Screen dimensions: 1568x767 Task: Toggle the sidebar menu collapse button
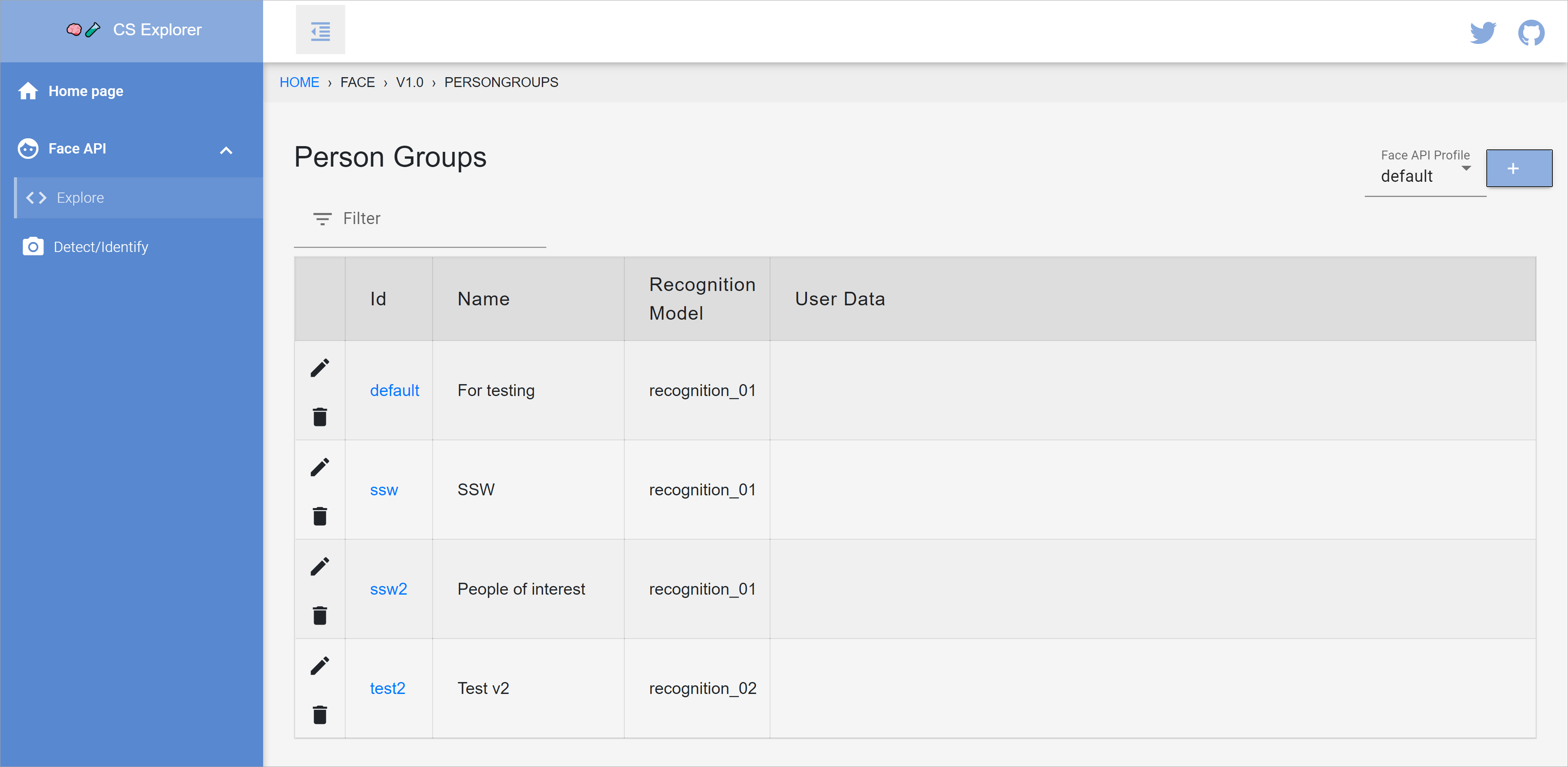pos(320,30)
